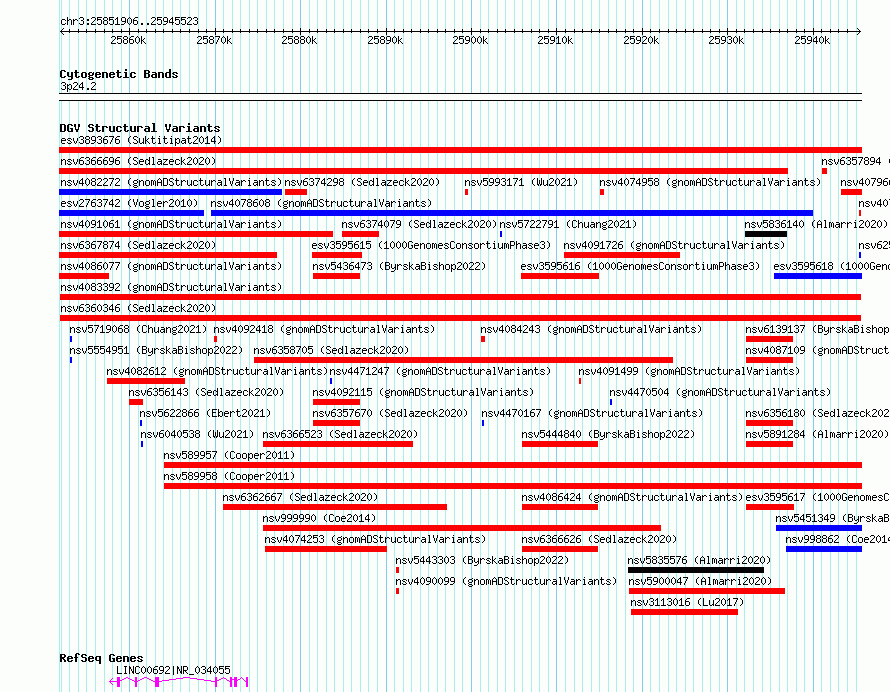
Task: Select esv3595616 (1000GenomesConsortiumPhase3) label
Action: [x=640, y=266]
